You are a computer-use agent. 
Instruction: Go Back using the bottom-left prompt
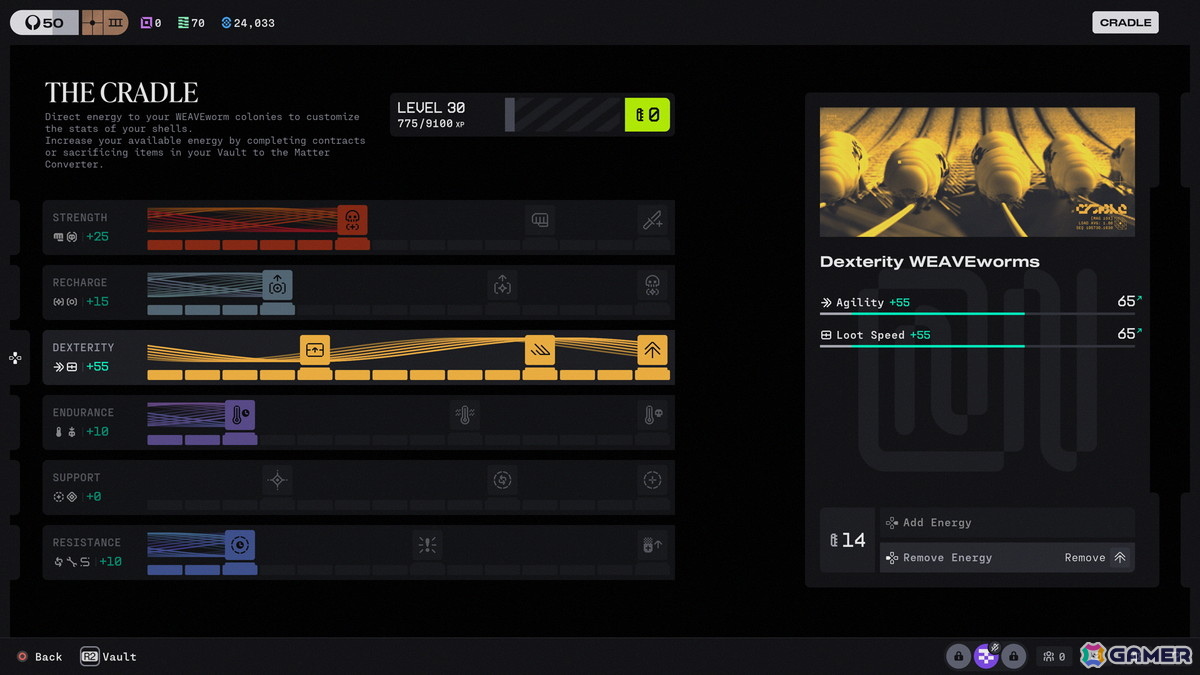click(39, 657)
